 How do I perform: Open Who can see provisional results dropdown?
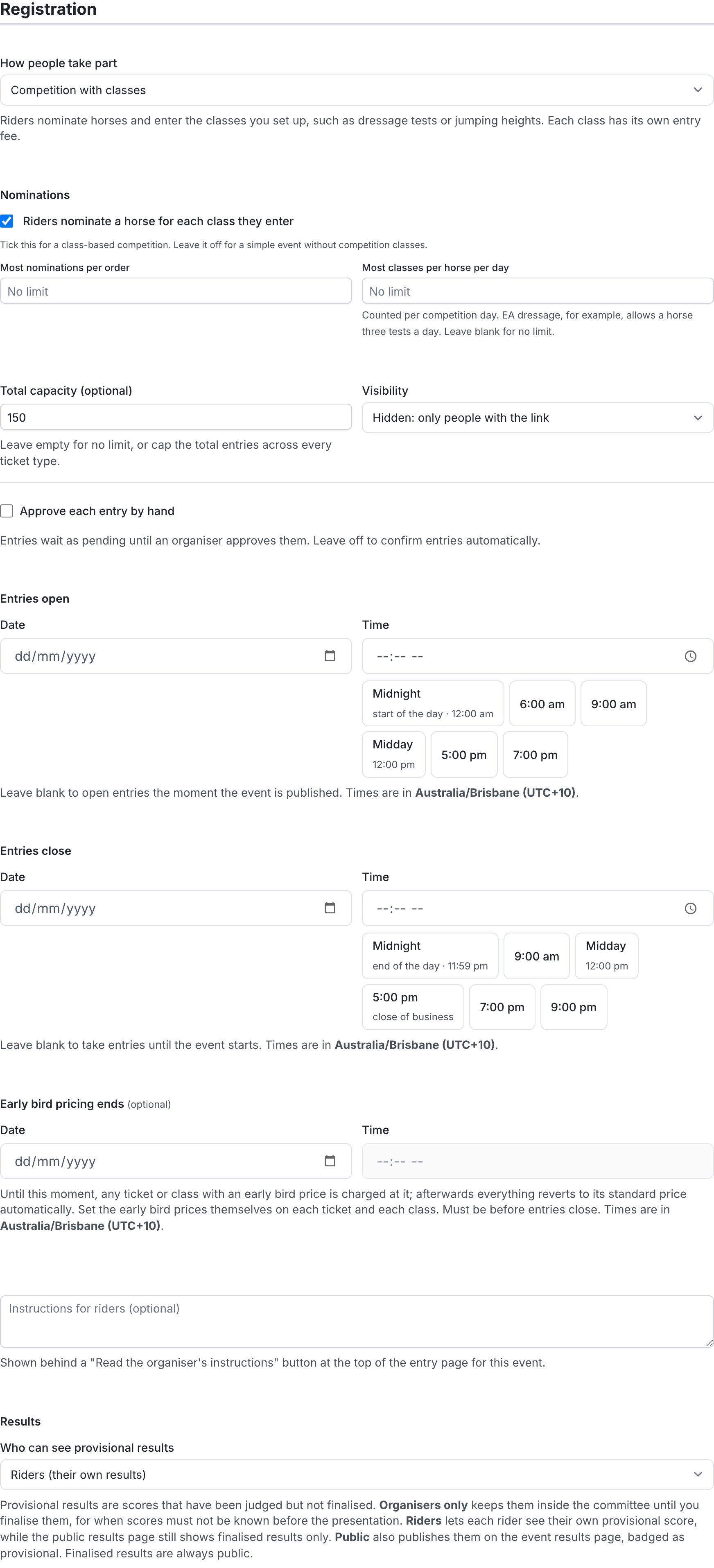[x=357, y=1474]
